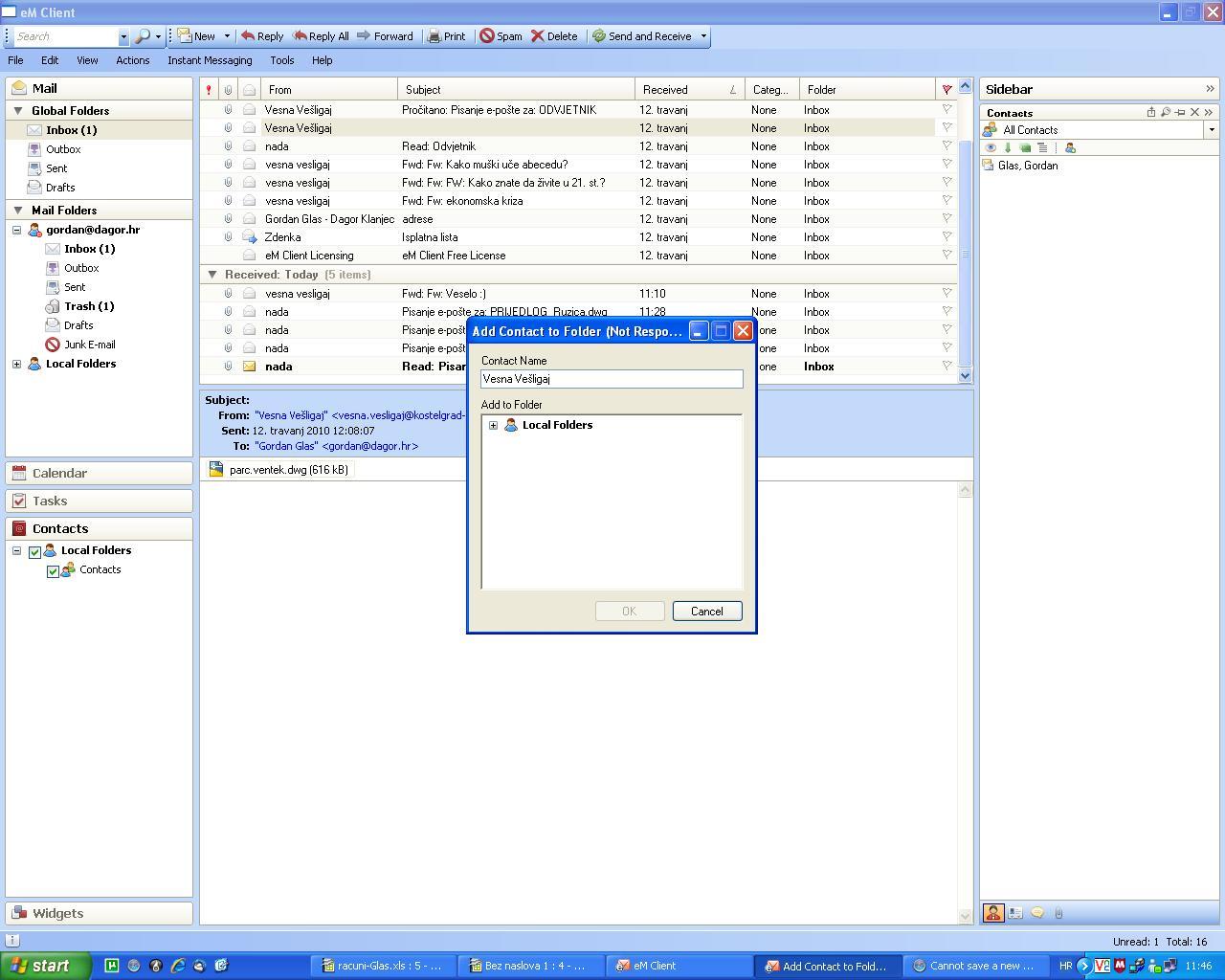Set a flag on the Zdenka message row
1225x980 pixels.
click(947, 237)
